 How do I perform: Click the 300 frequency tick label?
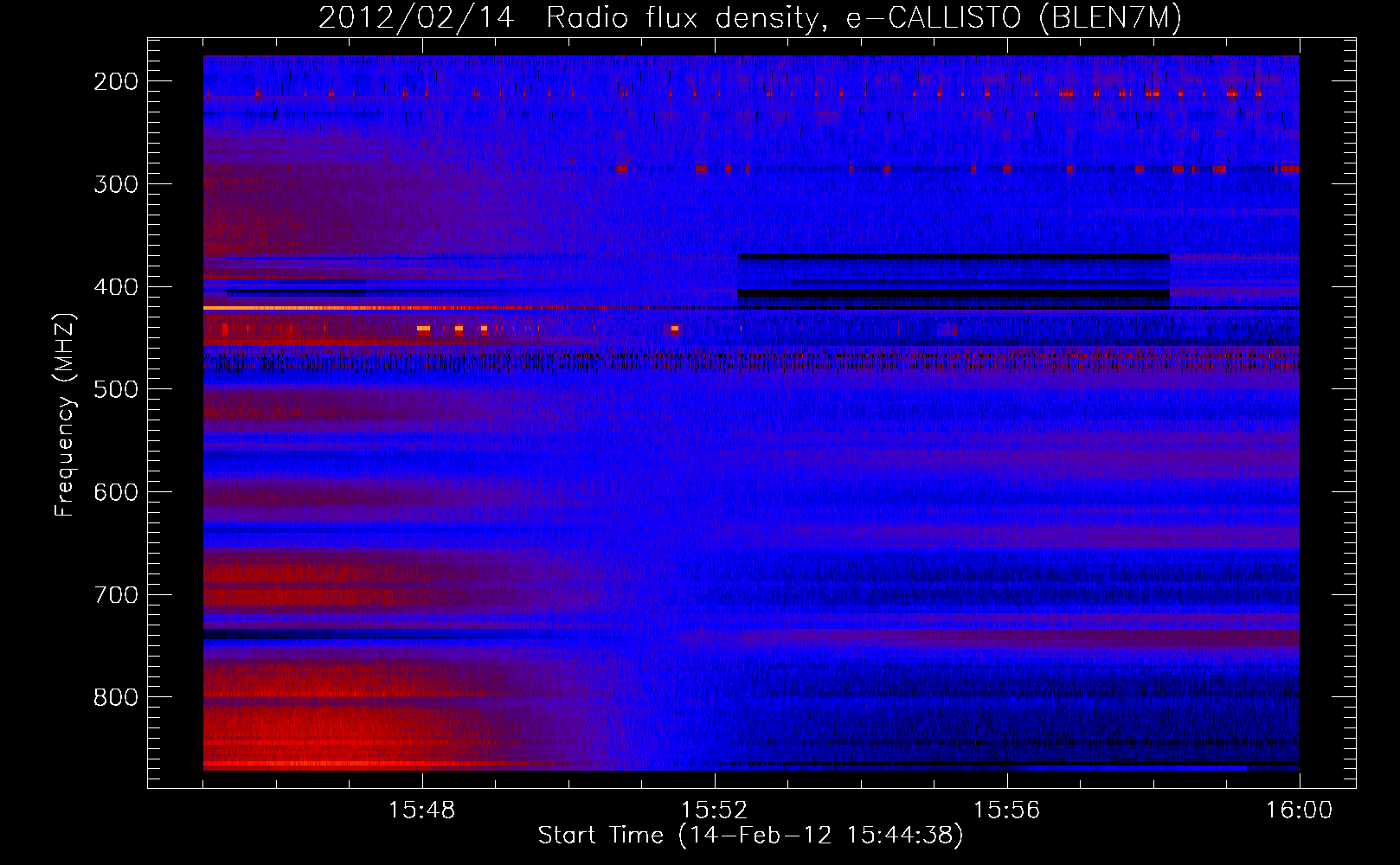point(116,184)
